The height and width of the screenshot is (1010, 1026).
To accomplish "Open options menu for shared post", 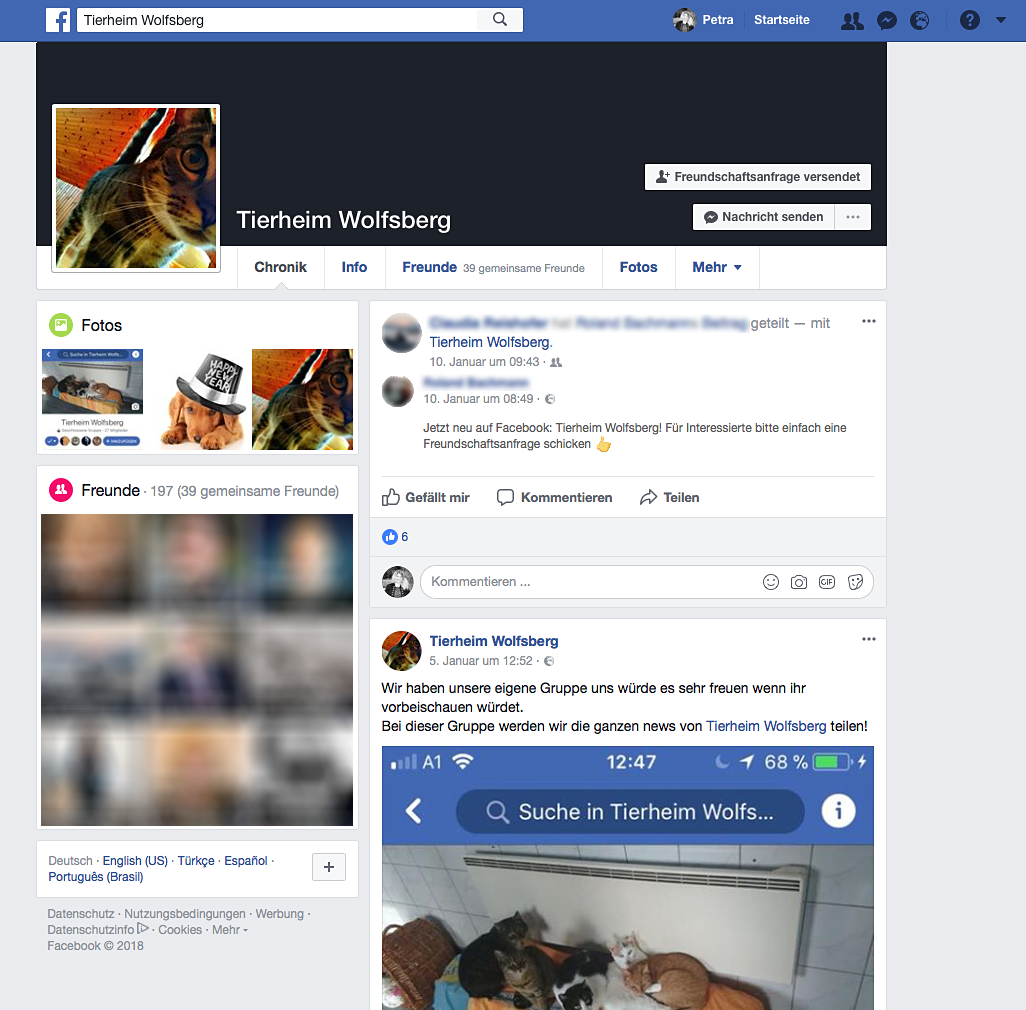I will pos(868,321).
